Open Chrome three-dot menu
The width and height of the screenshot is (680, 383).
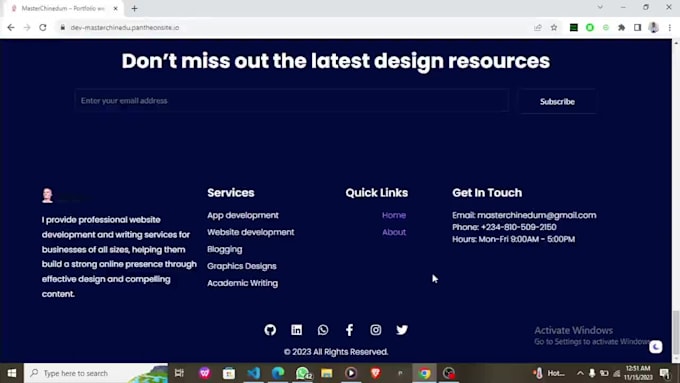(670, 27)
